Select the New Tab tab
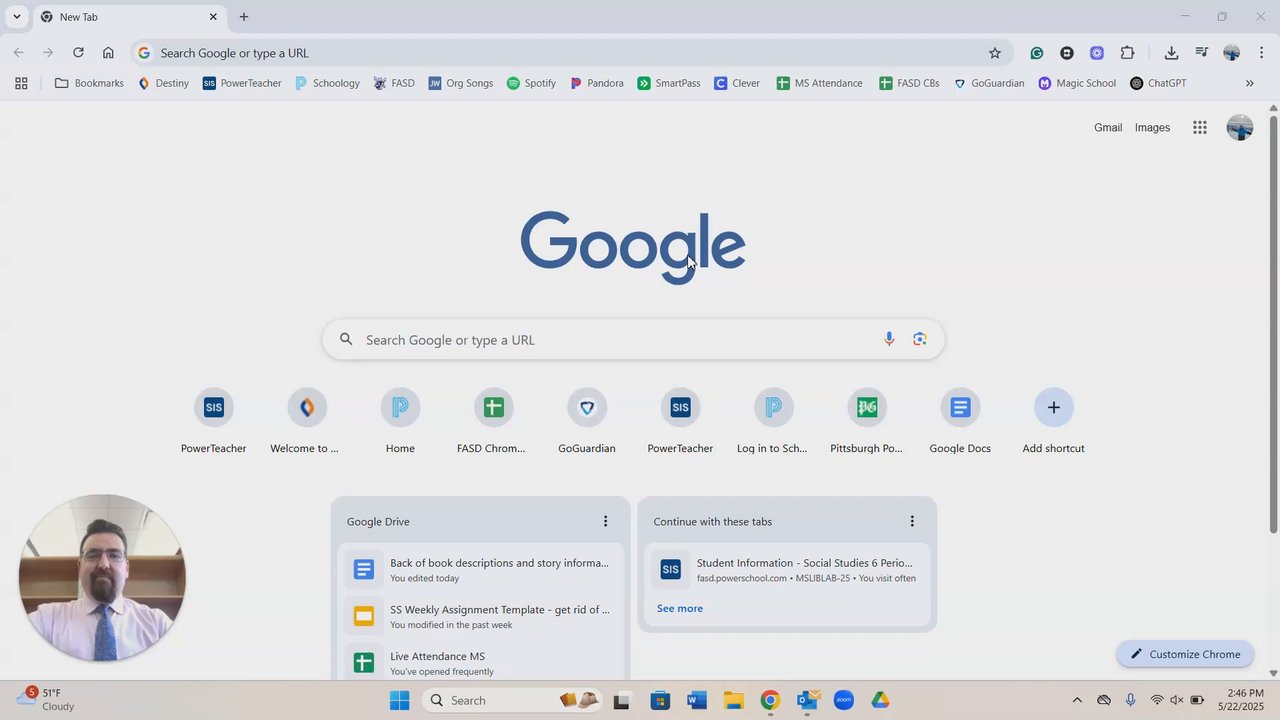Image resolution: width=1280 pixels, height=720 pixels. pyautogui.click(x=130, y=17)
